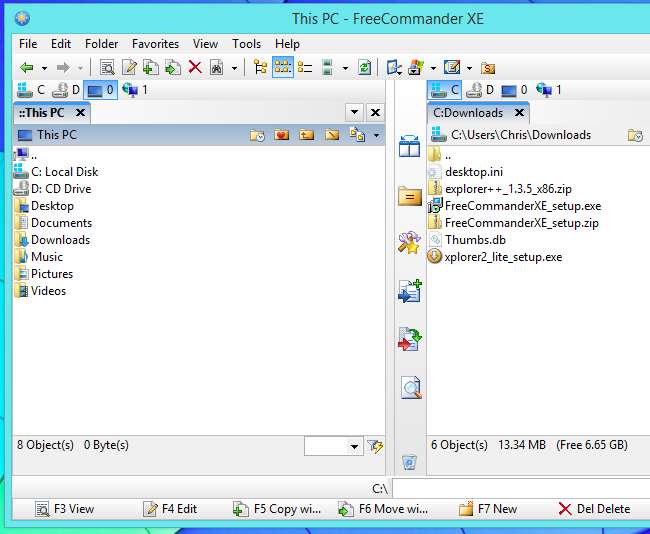Click the green Back navigation arrow
This screenshot has height=534, width=650.
(x=27, y=68)
